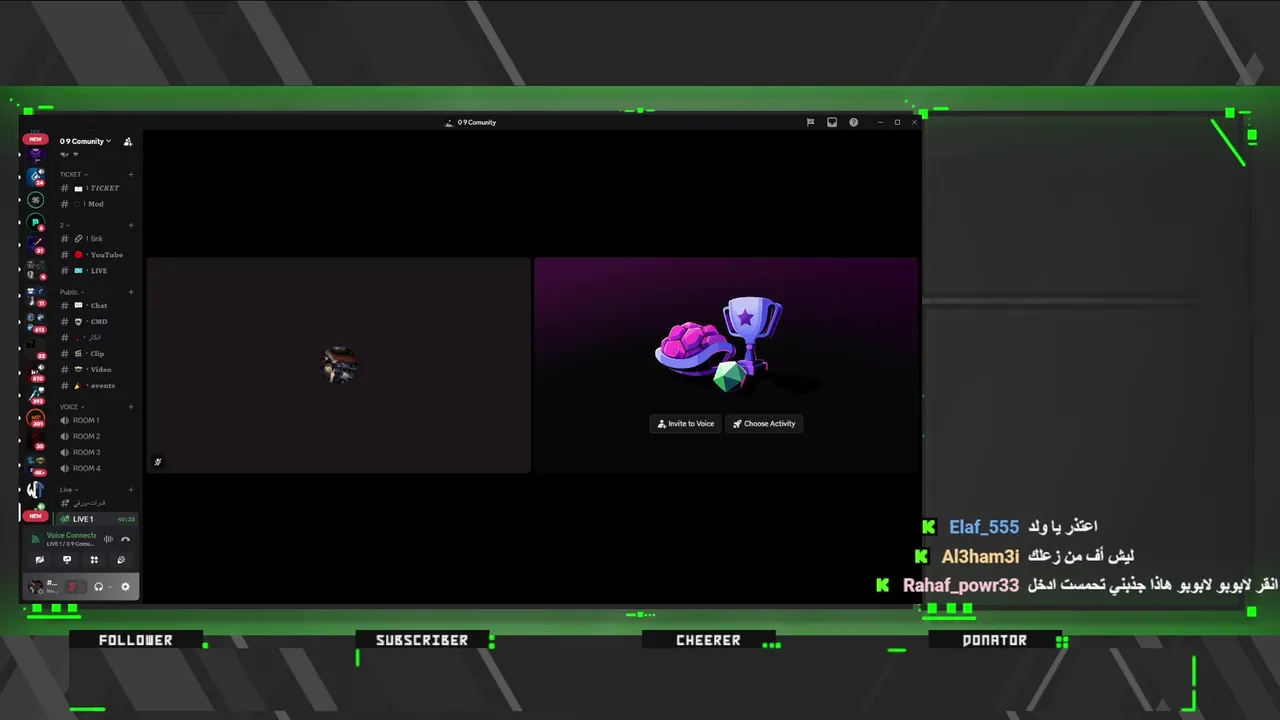1280x720 pixels.
Task: Open User Settings gear icon
Action: point(125,587)
